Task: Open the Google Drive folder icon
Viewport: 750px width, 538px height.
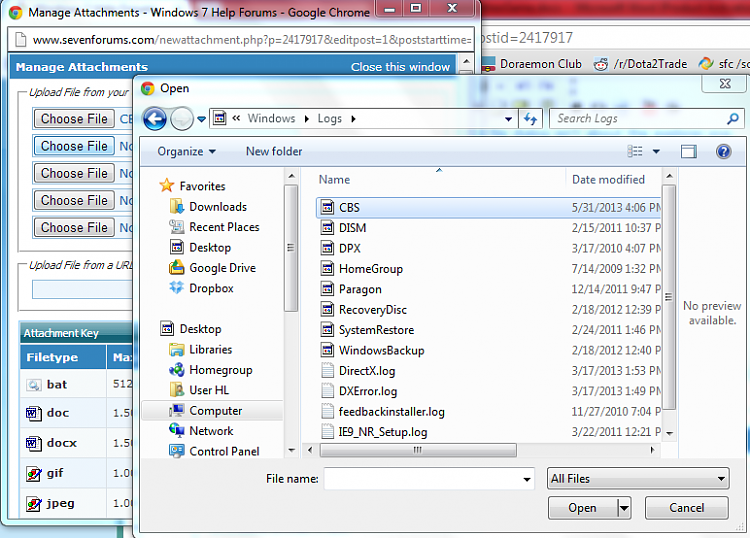Action: [x=176, y=267]
